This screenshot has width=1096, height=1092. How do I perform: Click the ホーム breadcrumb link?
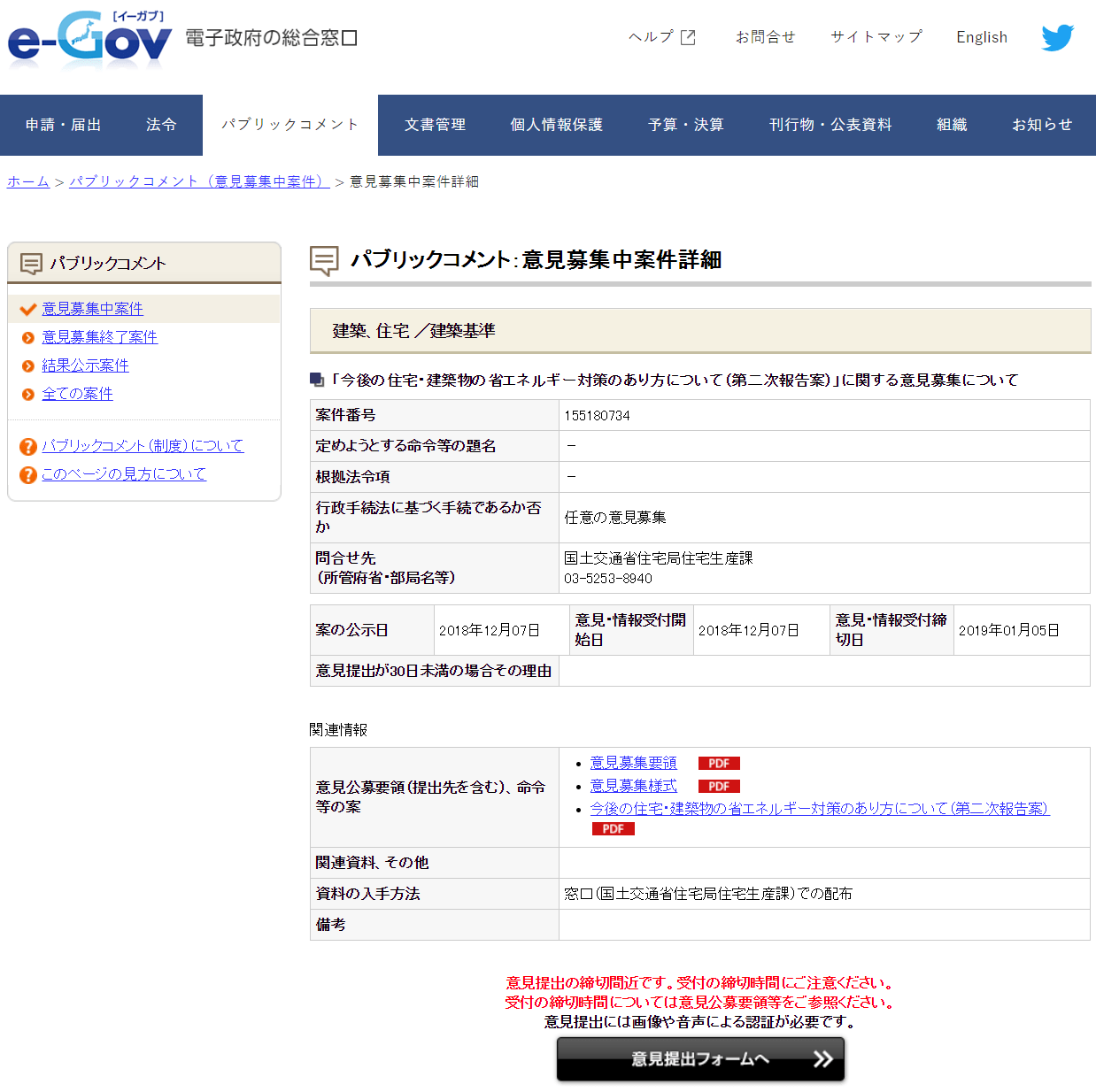[28, 181]
